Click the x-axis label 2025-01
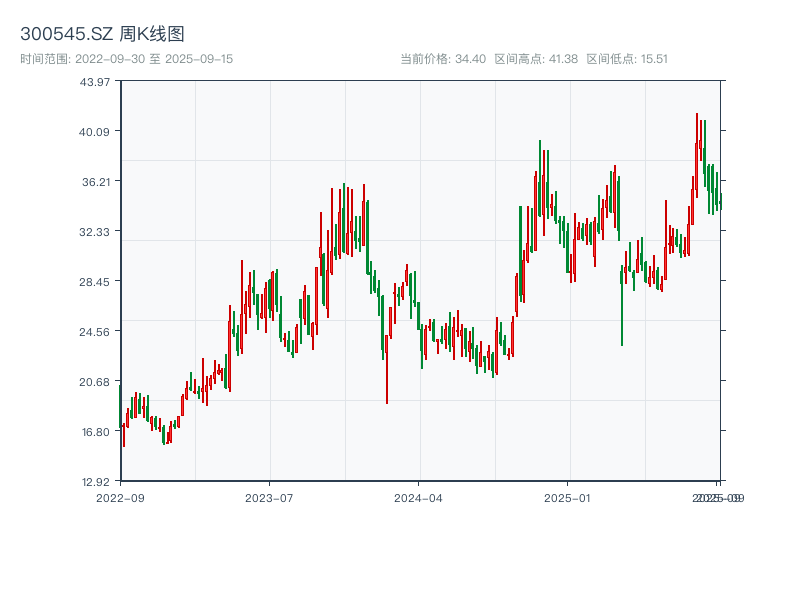 pos(567,498)
